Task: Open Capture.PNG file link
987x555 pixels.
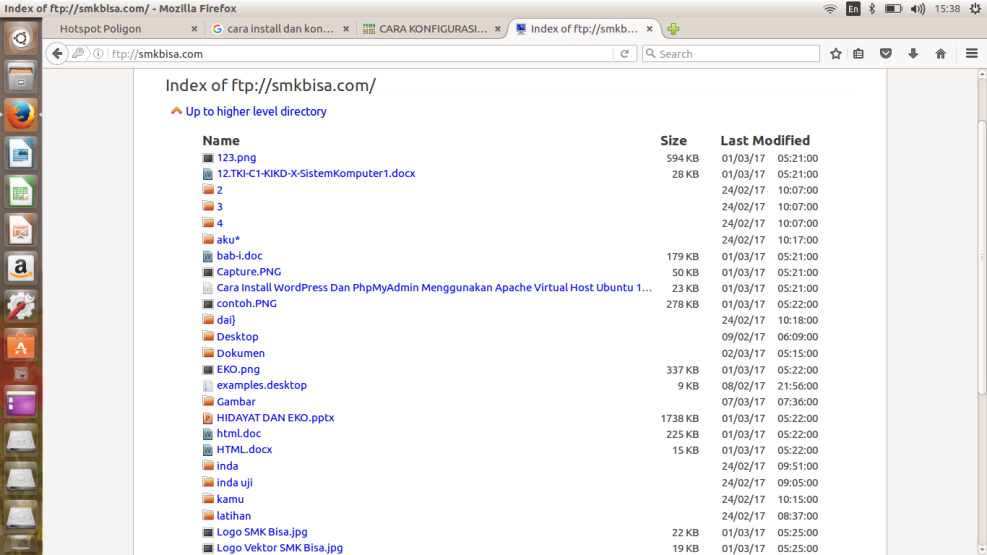Action: tap(249, 272)
